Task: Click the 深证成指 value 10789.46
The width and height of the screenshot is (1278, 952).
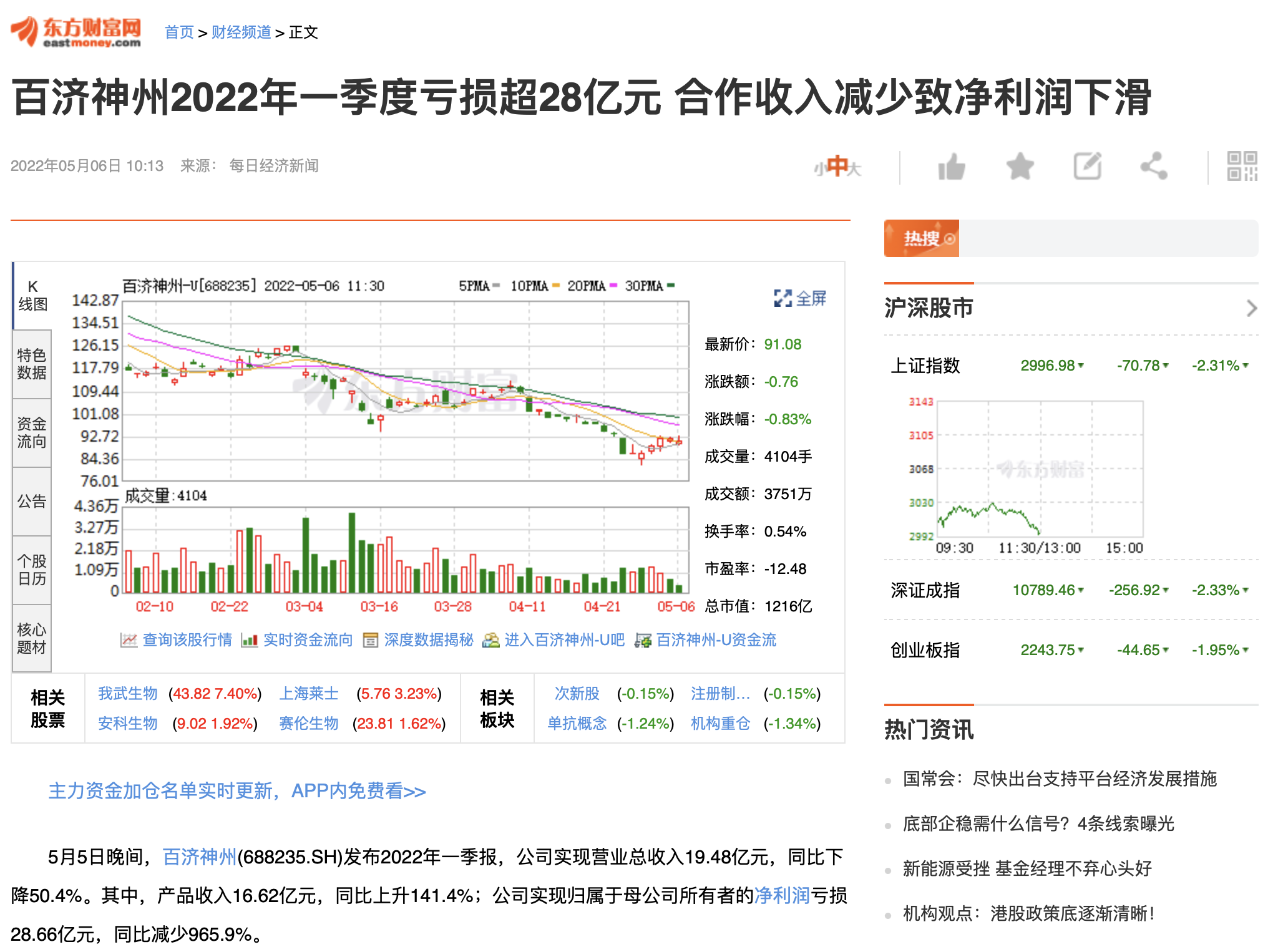Action: tap(1043, 590)
